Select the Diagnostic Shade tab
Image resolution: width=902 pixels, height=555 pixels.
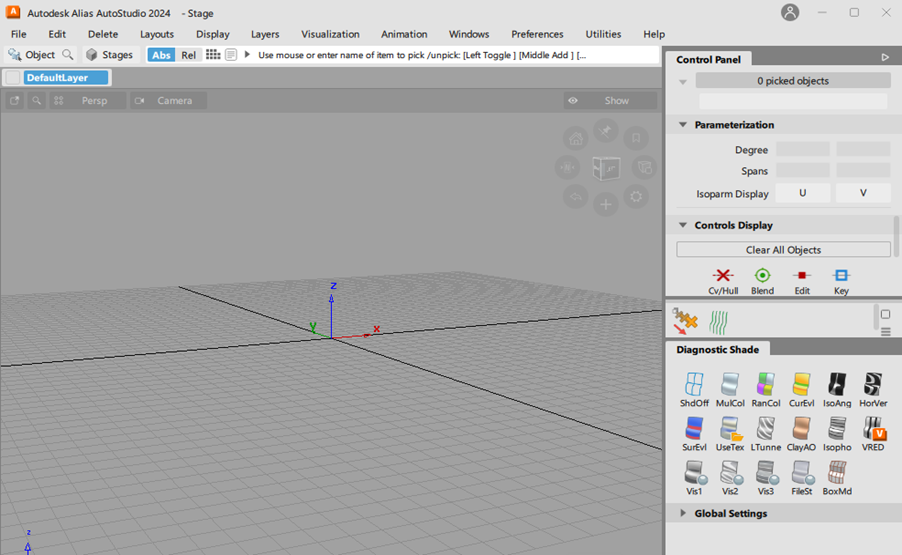[x=717, y=349]
